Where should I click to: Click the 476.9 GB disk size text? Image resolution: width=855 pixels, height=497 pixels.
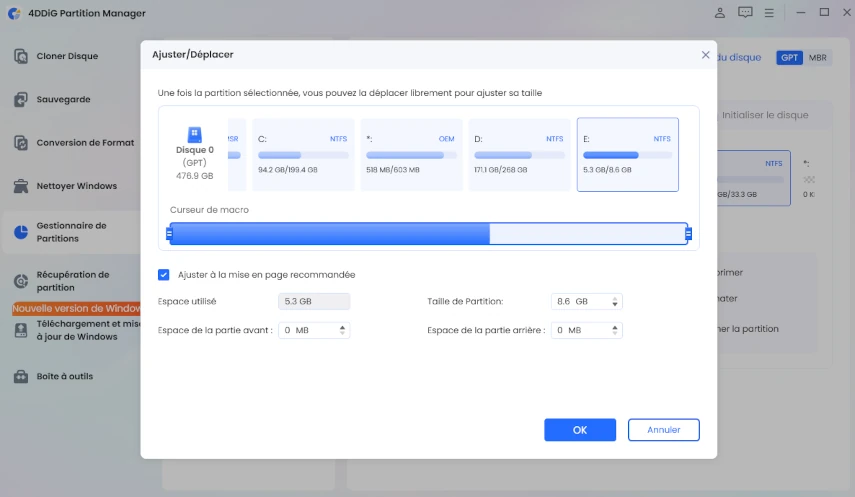pos(195,176)
